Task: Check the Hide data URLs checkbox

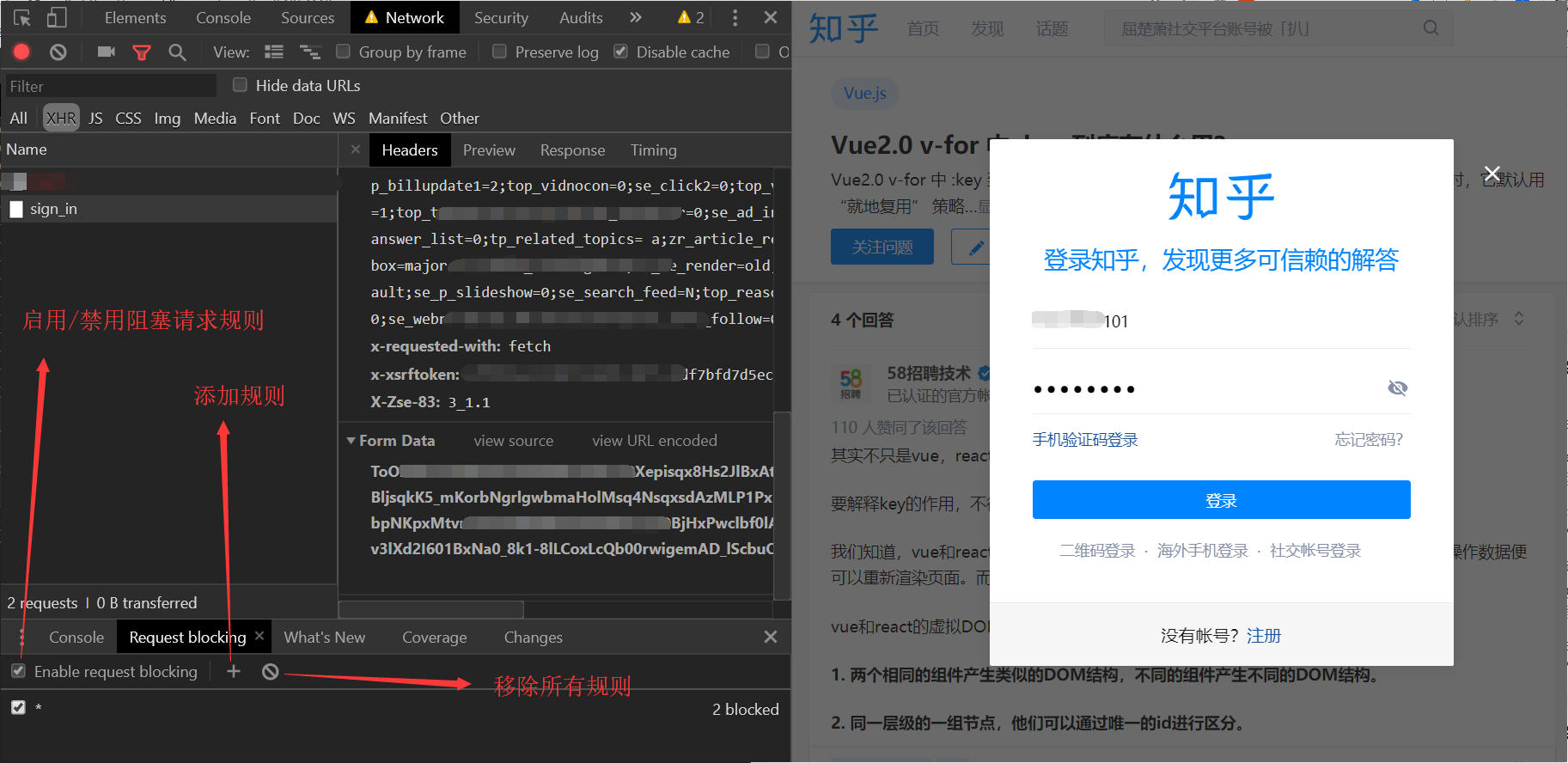Action: pyautogui.click(x=241, y=84)
